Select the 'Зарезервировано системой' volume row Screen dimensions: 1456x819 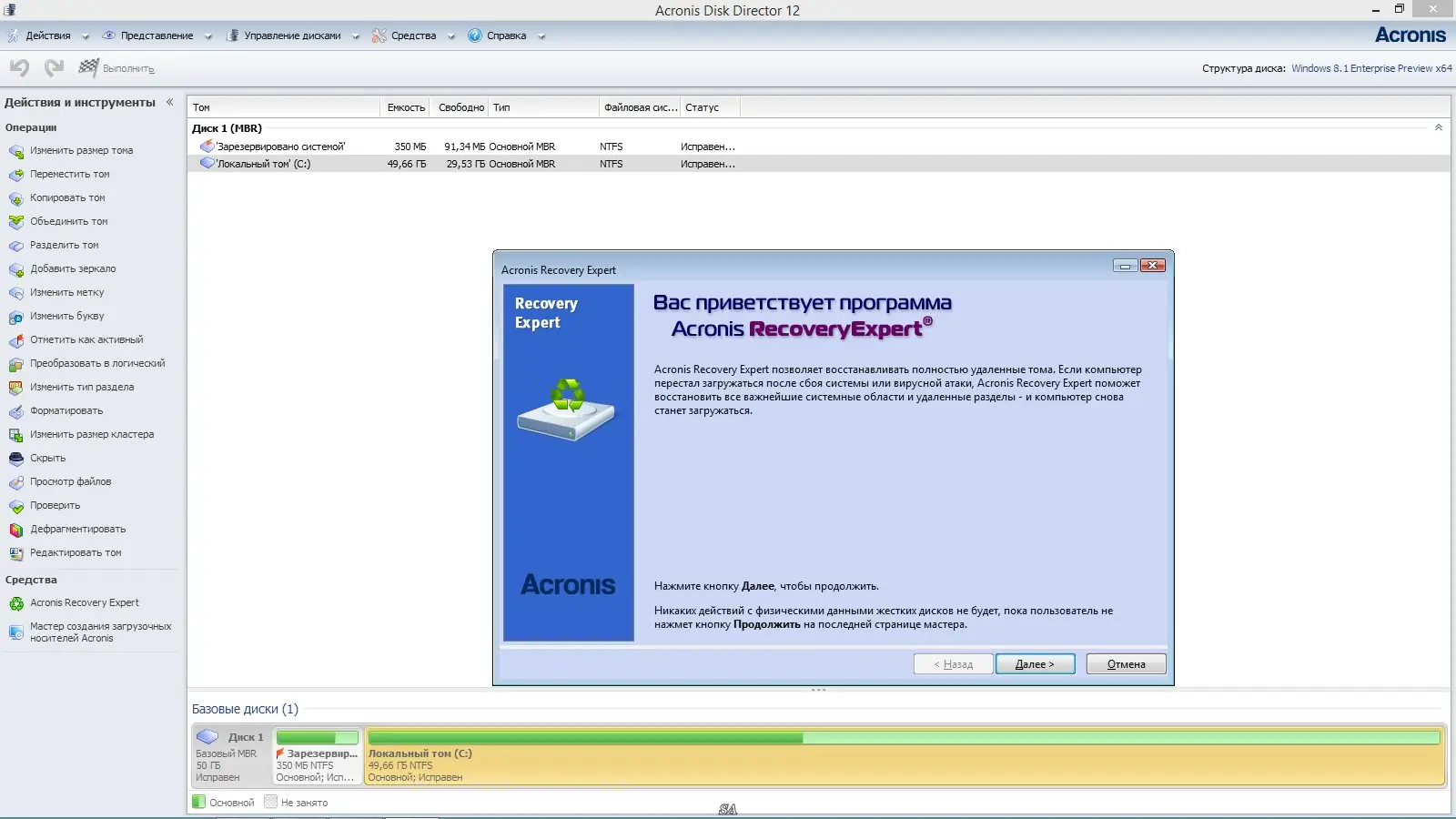pos(819,147)
